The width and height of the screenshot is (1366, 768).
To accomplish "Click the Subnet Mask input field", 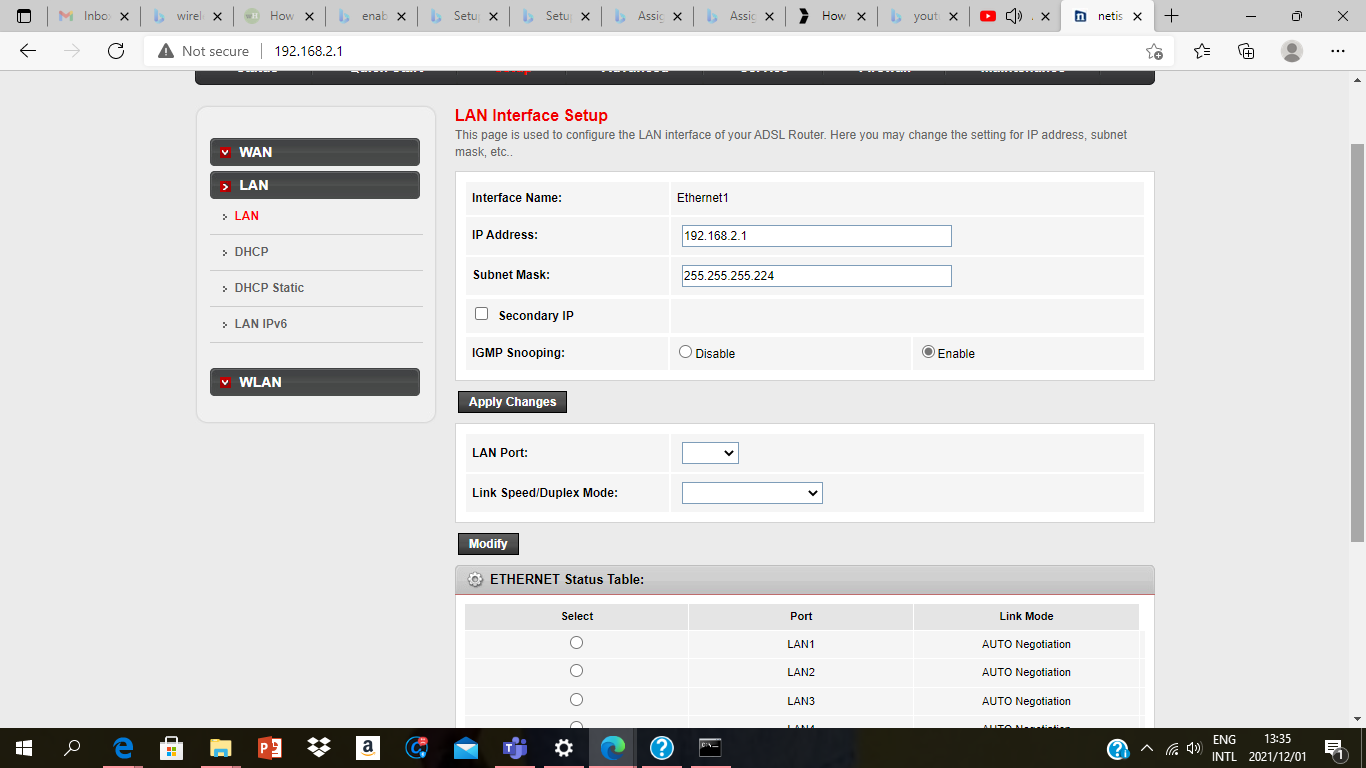I will 816,276.
